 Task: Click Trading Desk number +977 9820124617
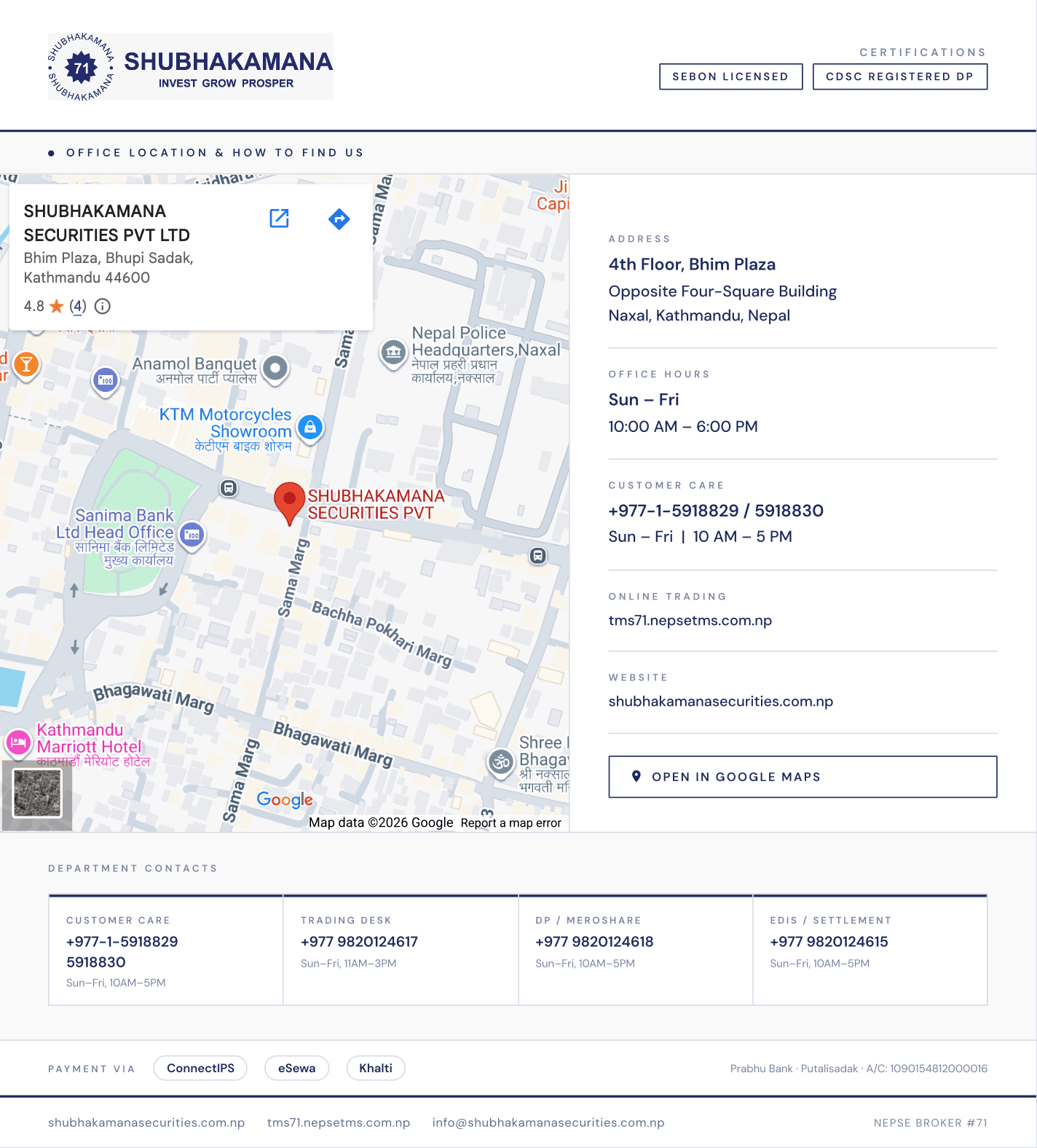click(359, 942)
